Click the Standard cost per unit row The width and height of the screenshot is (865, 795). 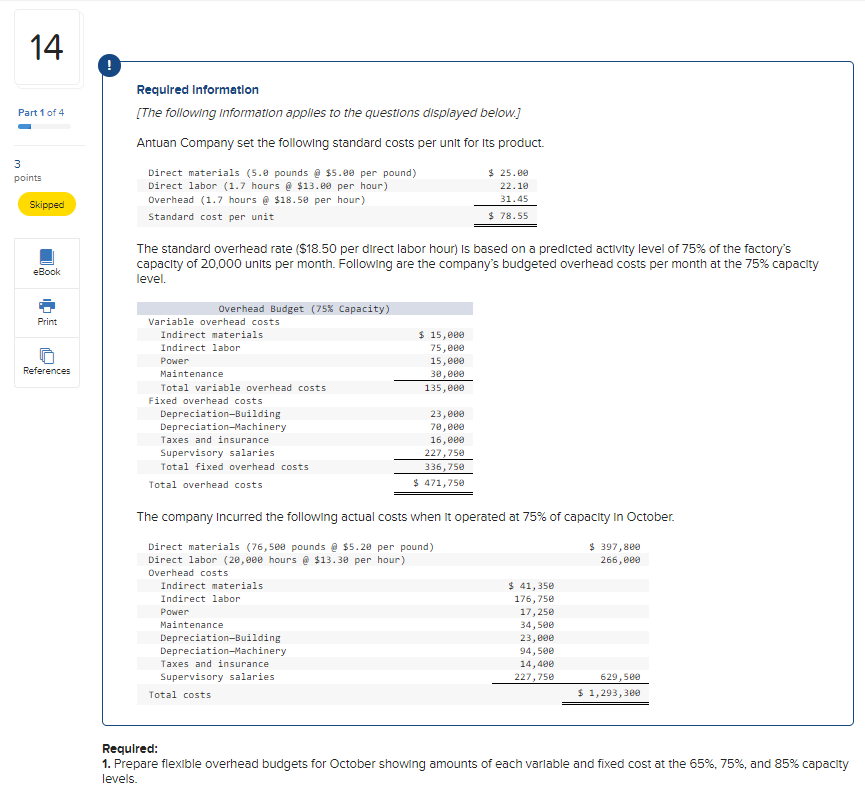click(x=337, y=216)
